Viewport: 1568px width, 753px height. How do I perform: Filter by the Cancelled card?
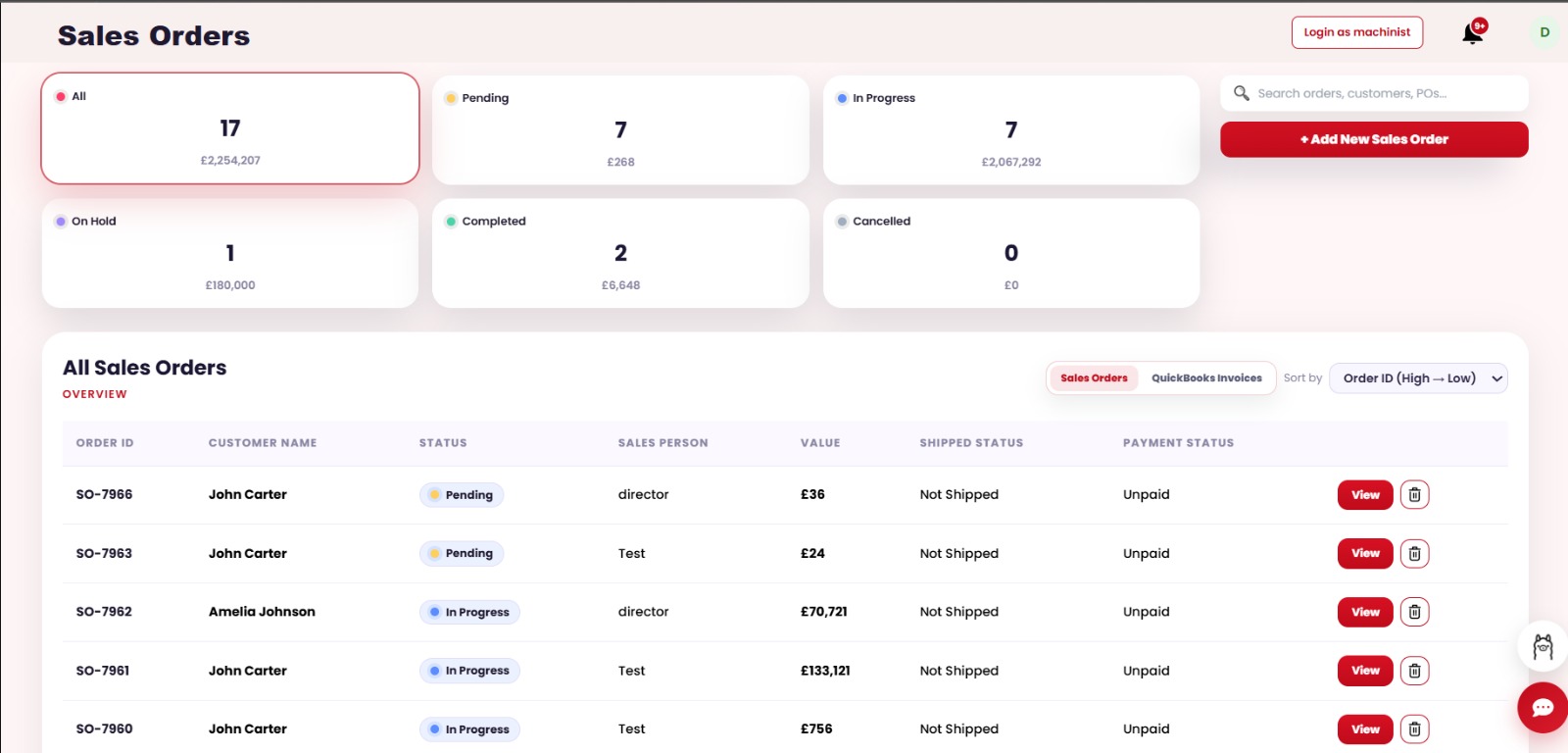1011,253
